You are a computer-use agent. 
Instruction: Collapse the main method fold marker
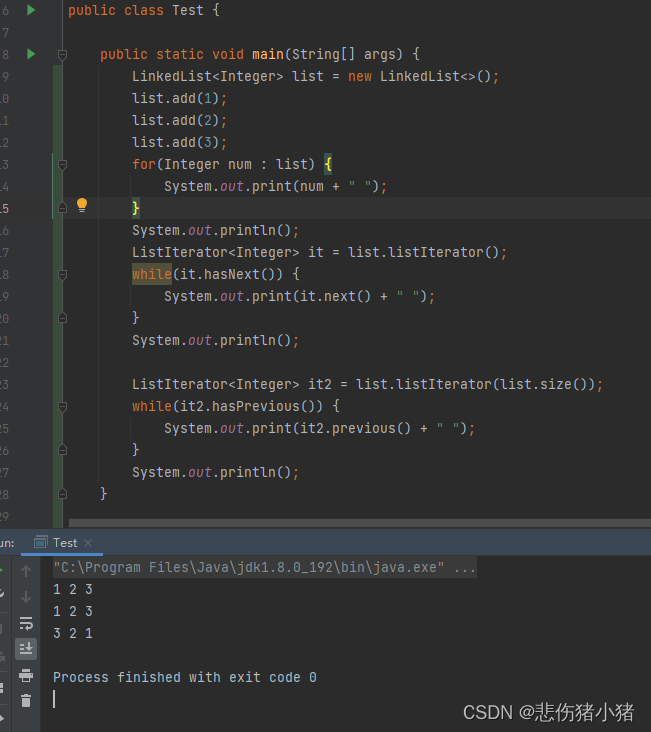coord(62,55)
